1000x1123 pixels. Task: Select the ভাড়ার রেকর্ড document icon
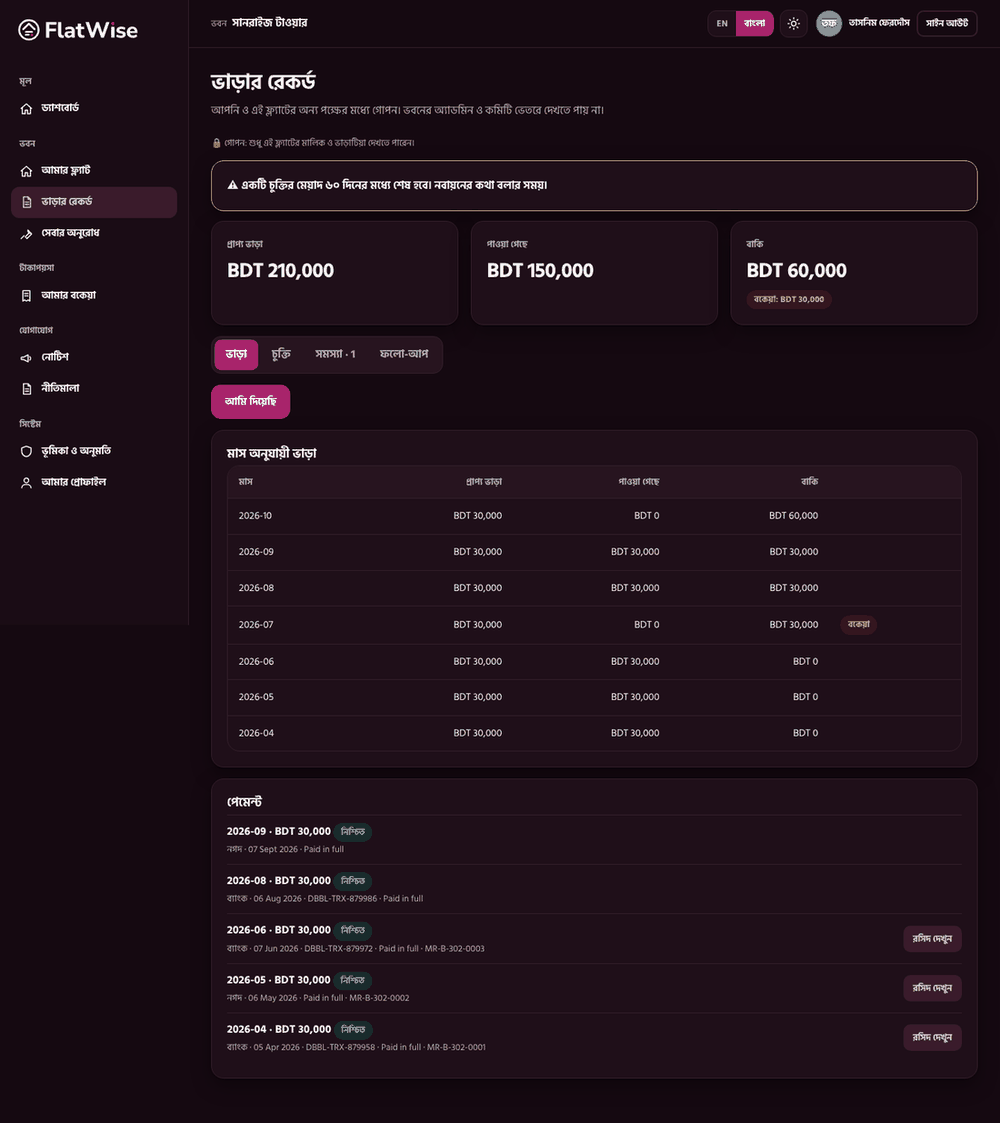[x=27, y=202]
